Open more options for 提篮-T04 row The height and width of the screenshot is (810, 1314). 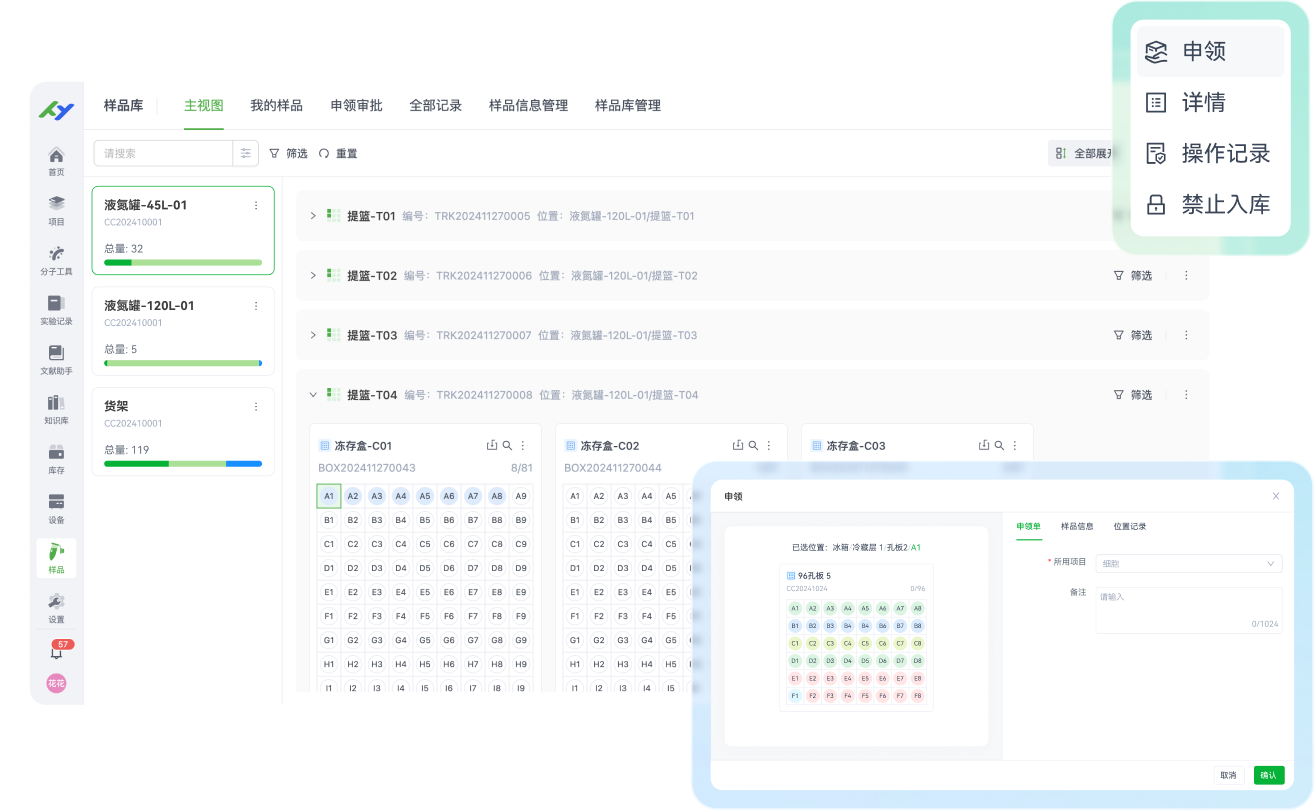(1187, 395)
